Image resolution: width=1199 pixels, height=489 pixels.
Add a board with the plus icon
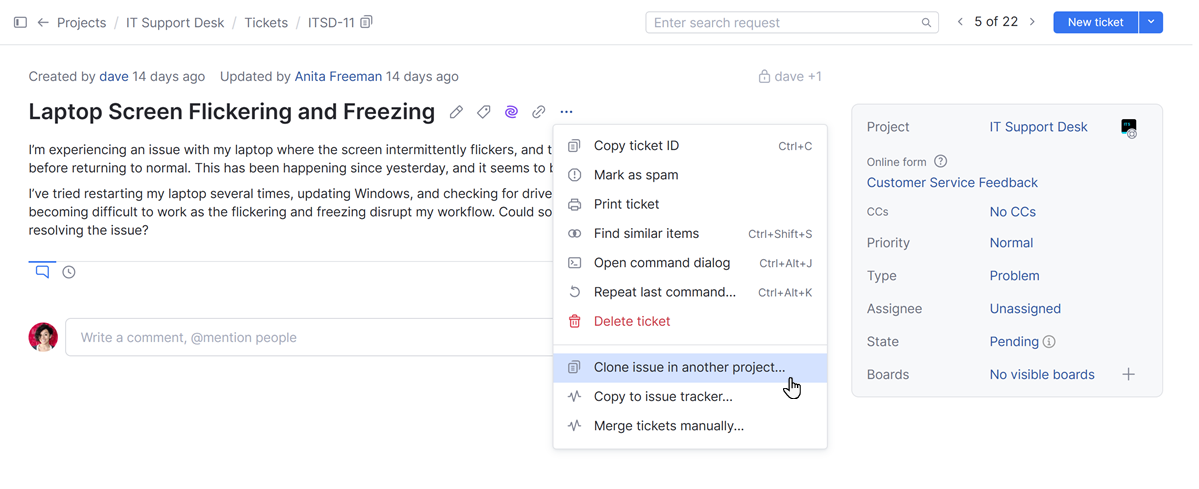[1128, 374]
